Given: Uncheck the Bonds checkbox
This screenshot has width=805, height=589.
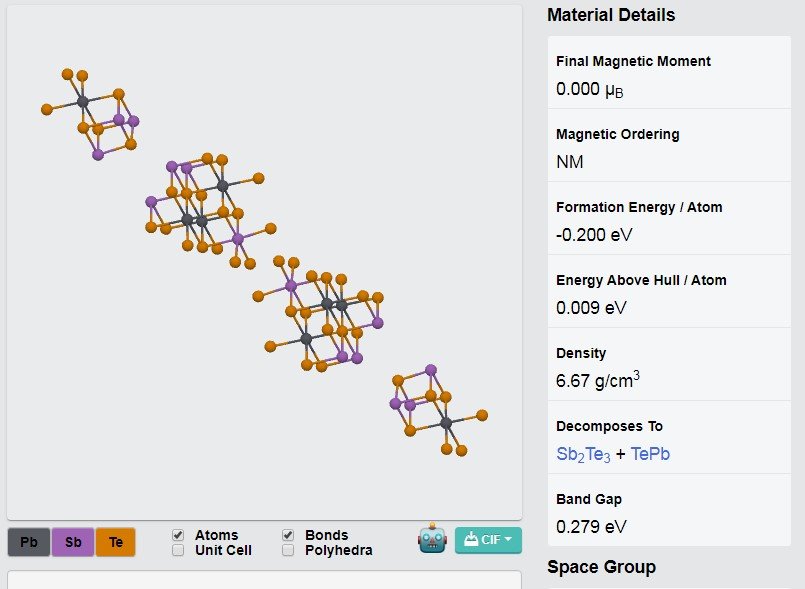Looking at the screenshot, I should click(x=288, y=535).
